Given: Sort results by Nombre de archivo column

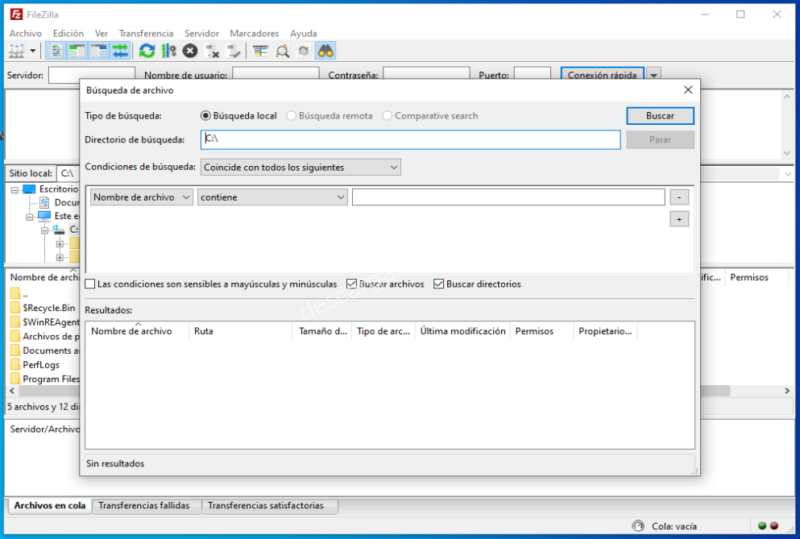Looking at the screenshot, I should pos(137,331).
